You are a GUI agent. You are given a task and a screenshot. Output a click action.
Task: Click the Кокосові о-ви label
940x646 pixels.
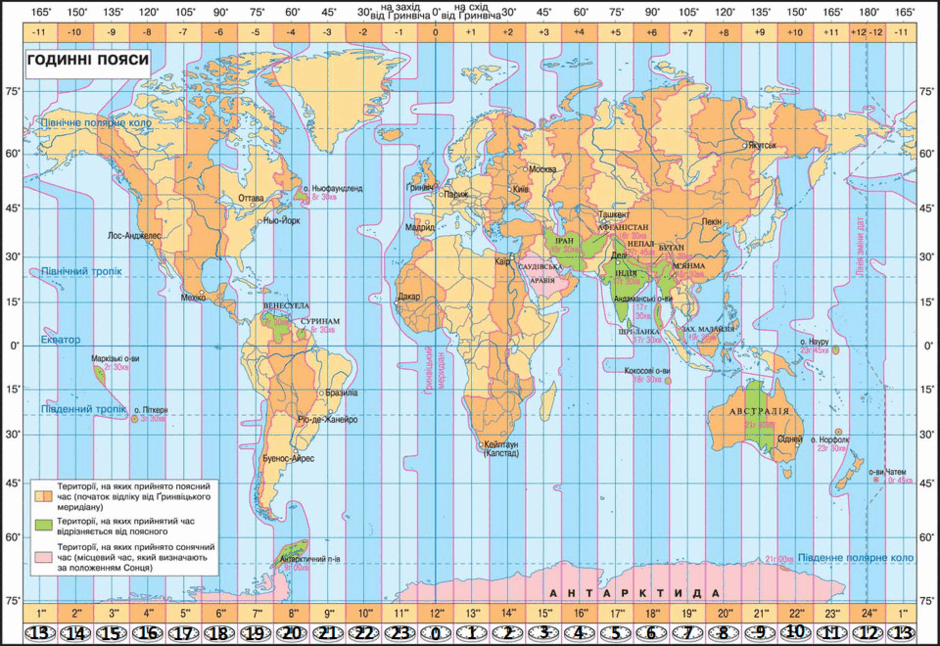click(x=647, y=370)
